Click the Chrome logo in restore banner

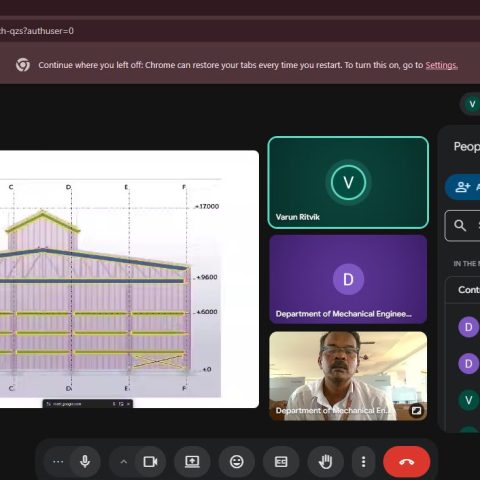[23, 65]
